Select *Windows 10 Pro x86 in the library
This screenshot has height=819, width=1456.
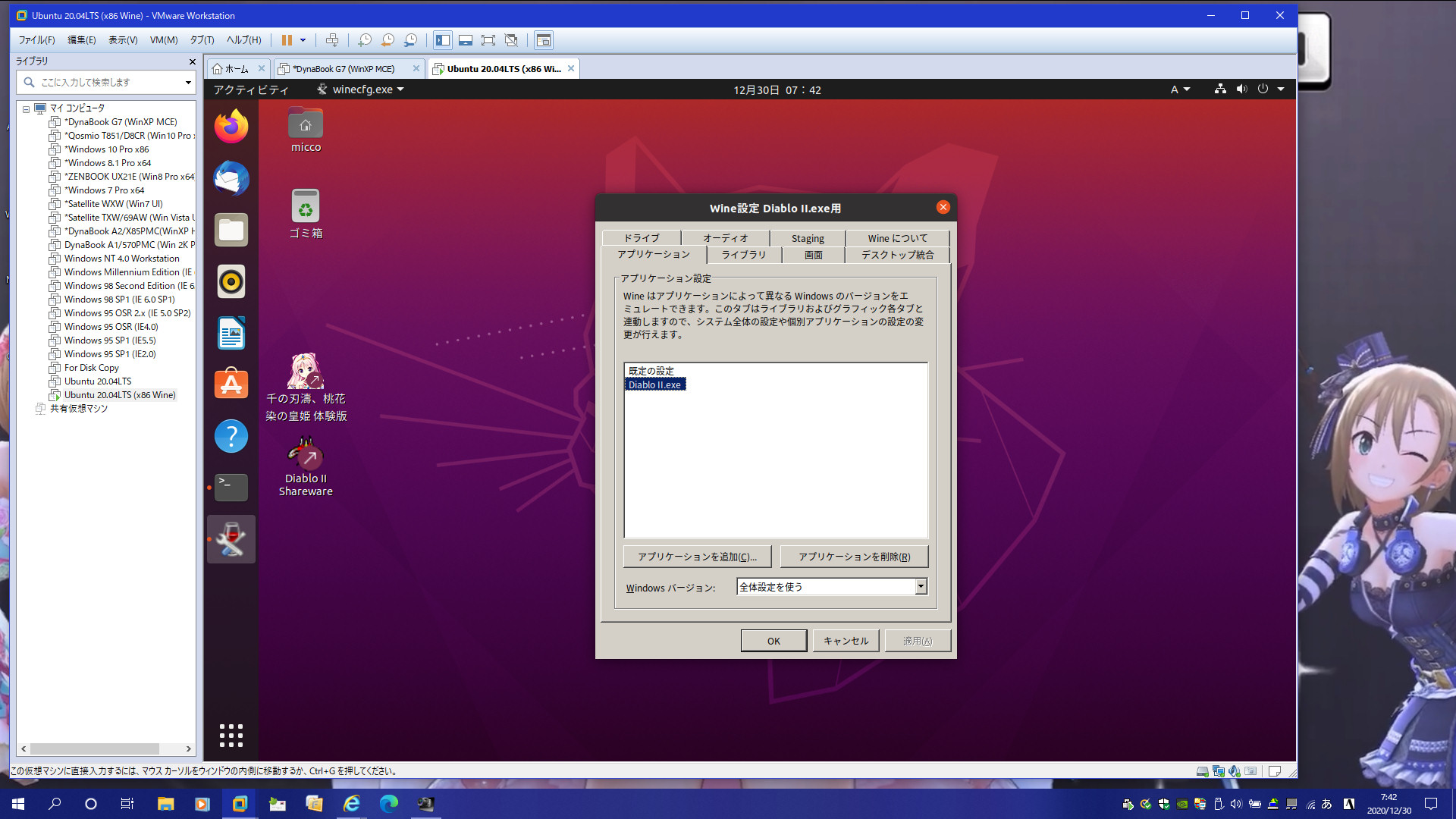point(106,149)
